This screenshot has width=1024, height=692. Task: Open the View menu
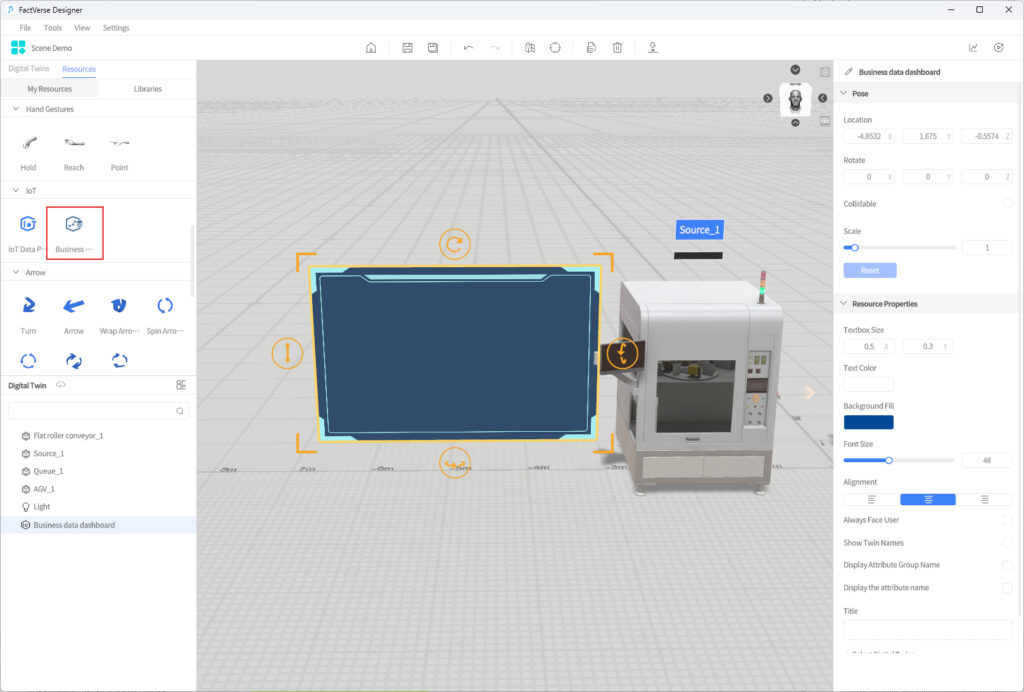pyautogui.click(x=82, y=28)
